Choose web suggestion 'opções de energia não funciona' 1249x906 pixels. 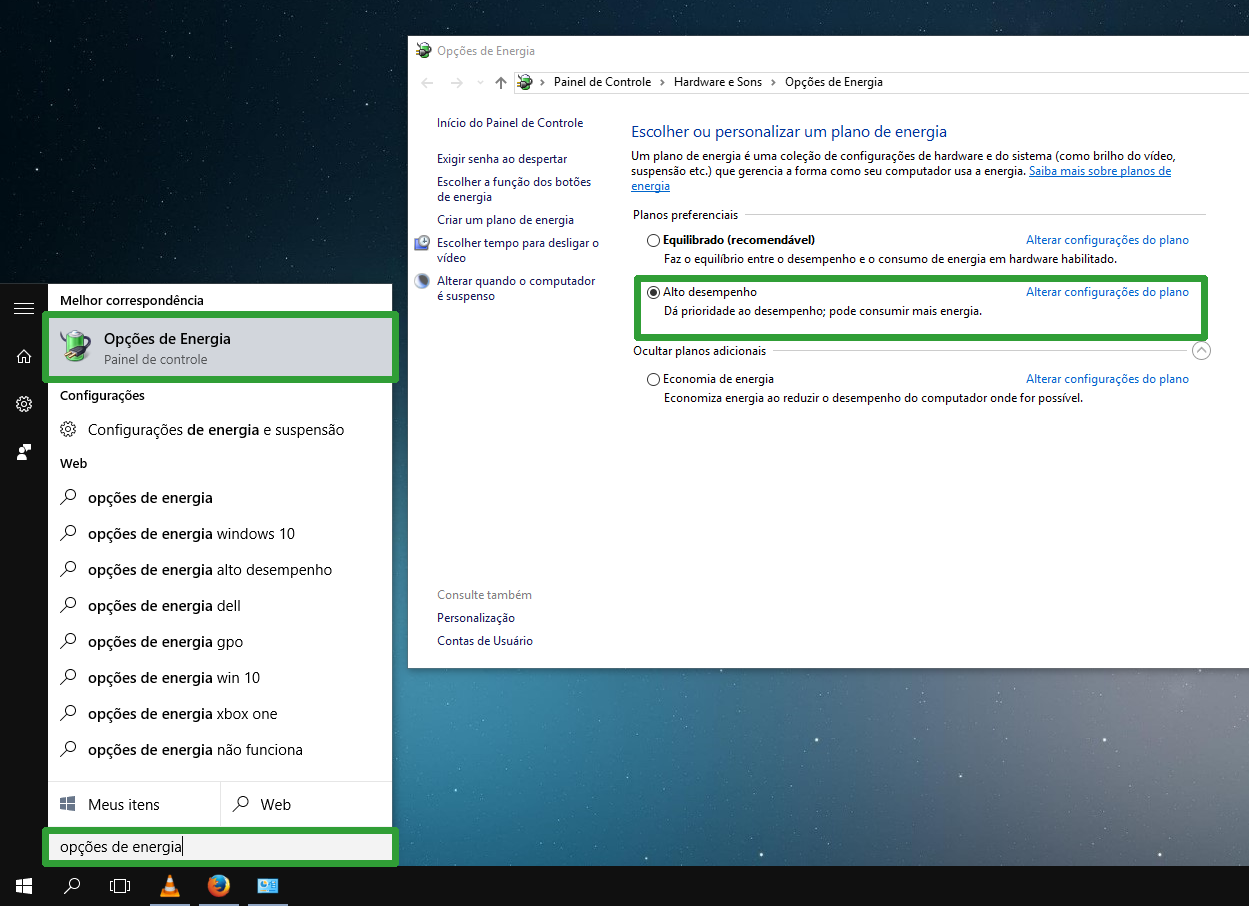(220, 750)
